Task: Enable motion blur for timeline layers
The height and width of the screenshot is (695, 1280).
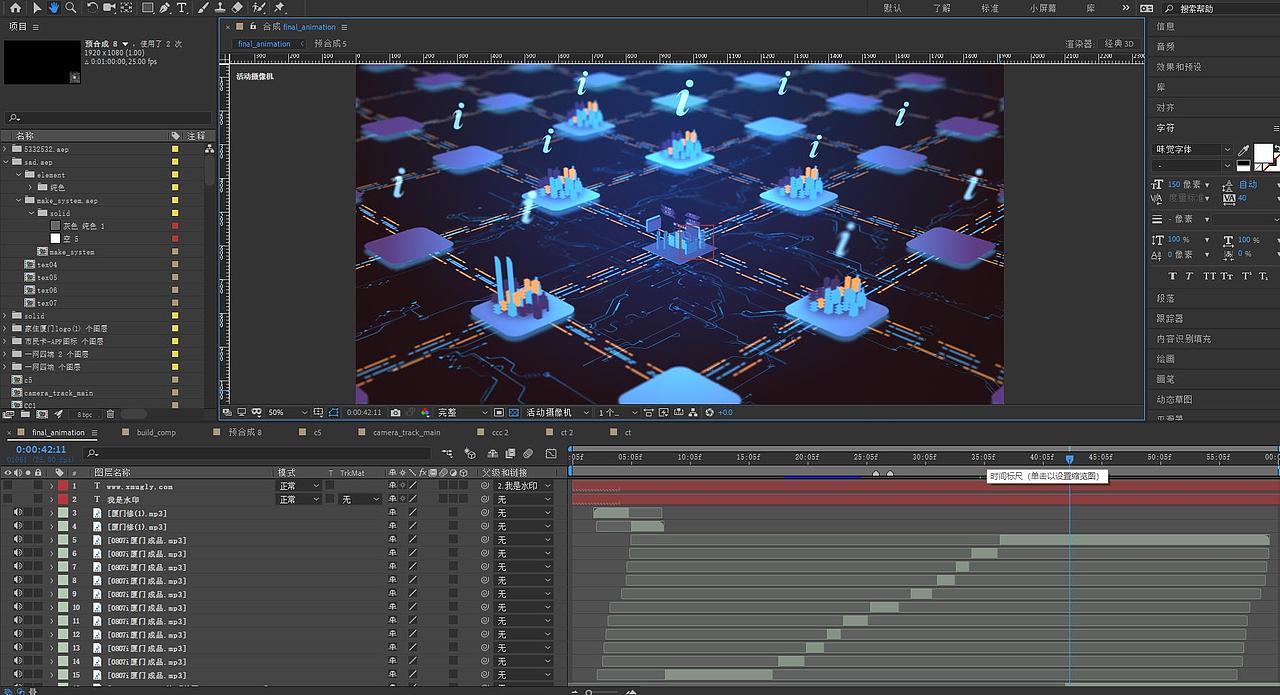Action: tap(528, 454)
